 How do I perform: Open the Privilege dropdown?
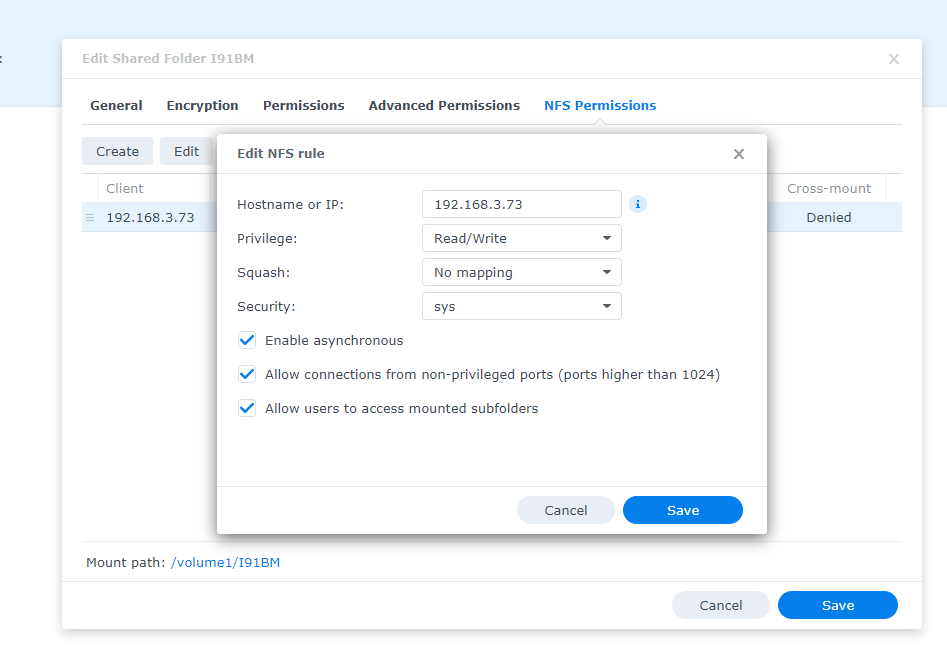tap(521, 238)
